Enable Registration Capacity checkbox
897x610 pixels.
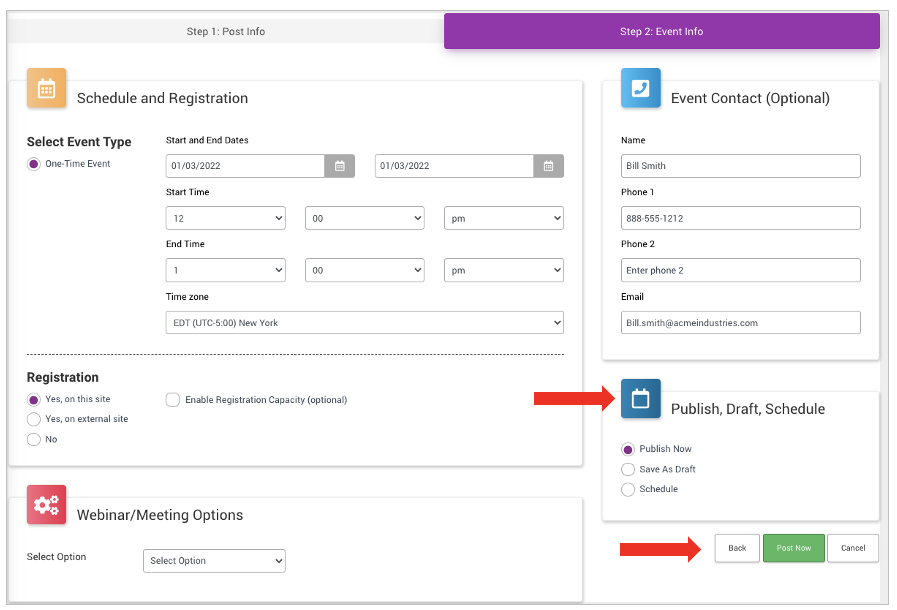[173, 400]
